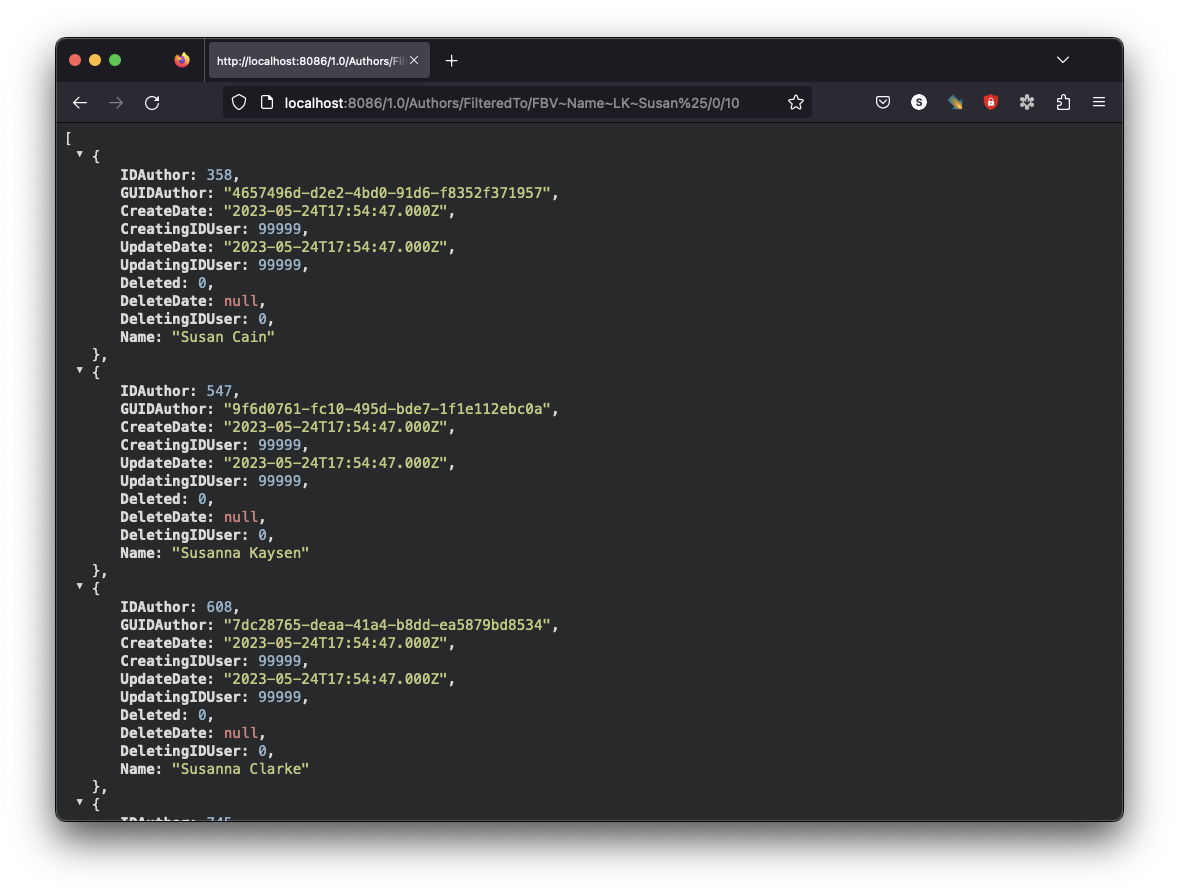Click null DeleteDate in Susanna Kaysen record
1179x895 pixels.
[x=241, y=517]
